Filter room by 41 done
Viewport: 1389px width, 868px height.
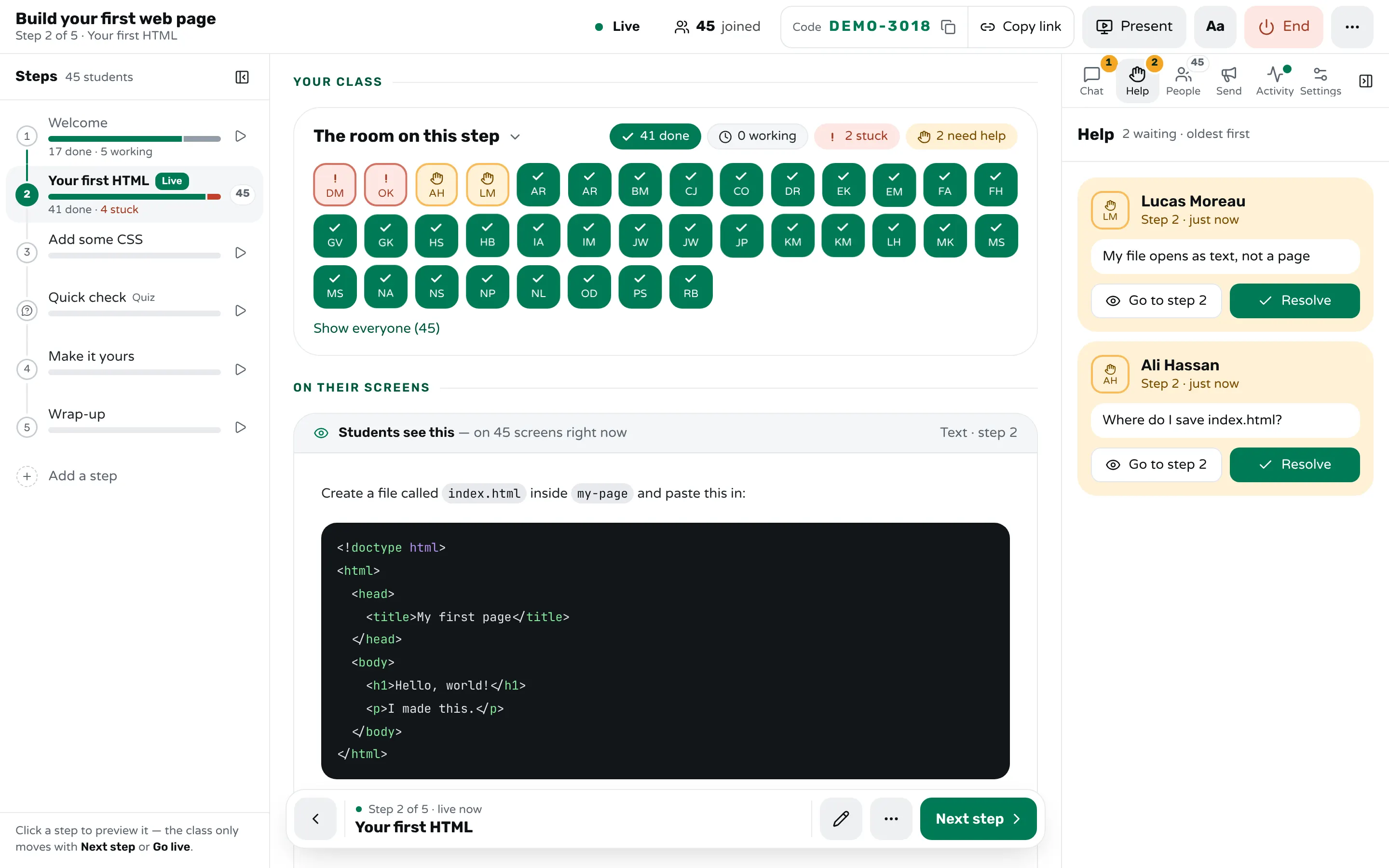click(x=655, y=136)
